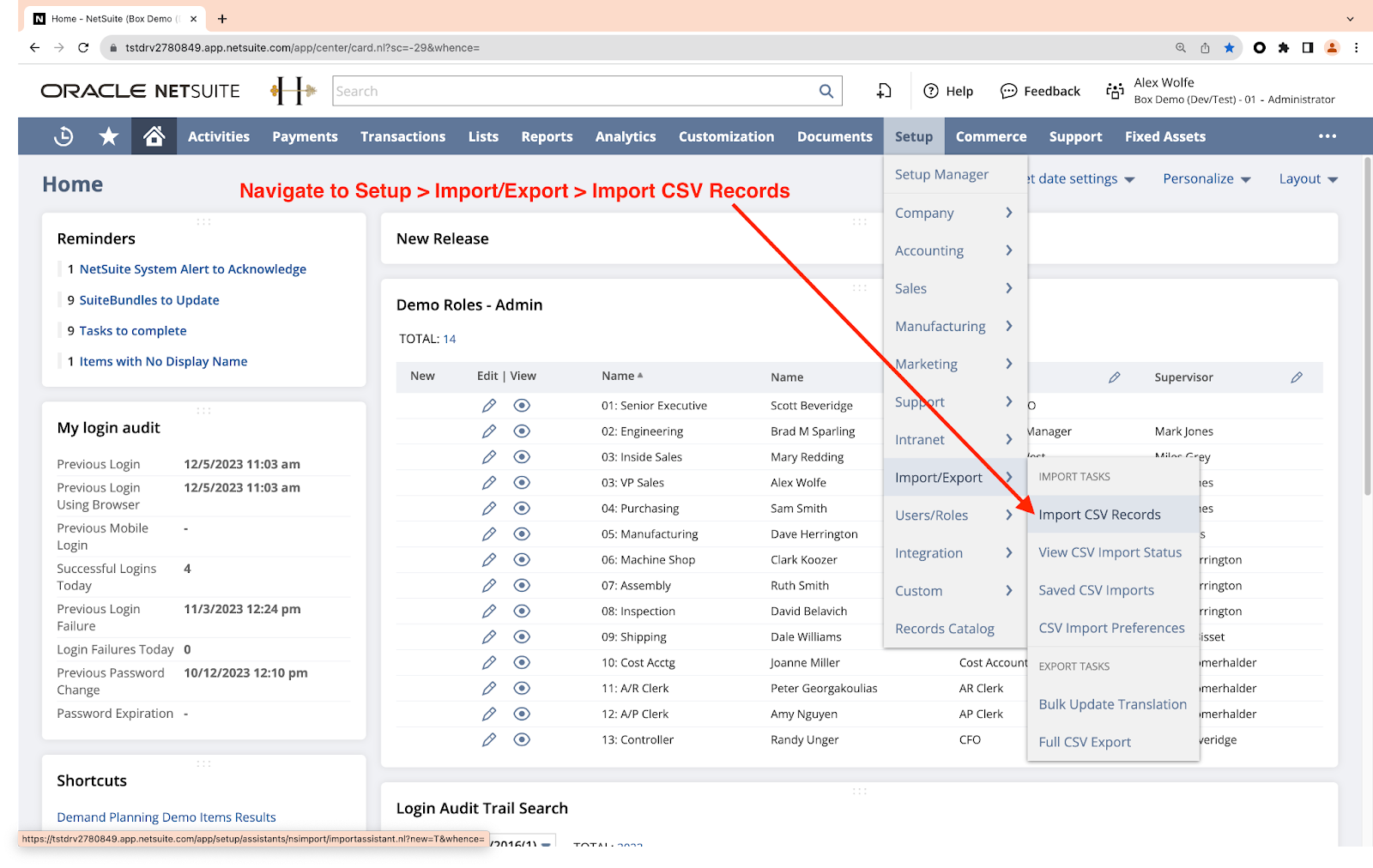The width and height of the screenshot is (1373, 868).
Task: Open the Transactions menu
Action: coord(402,136)
